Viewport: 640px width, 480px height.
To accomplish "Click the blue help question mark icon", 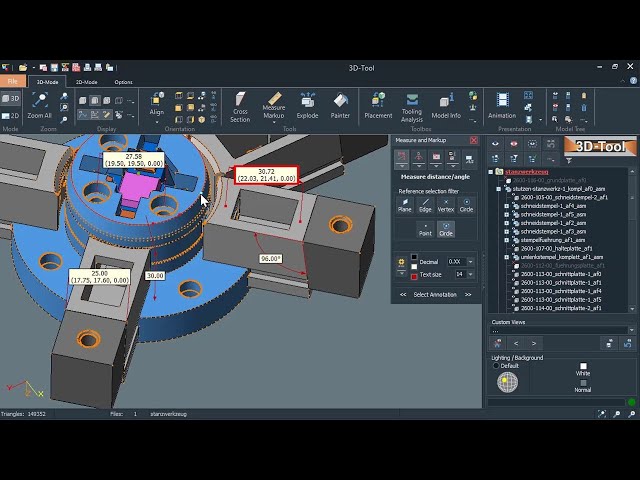I will (633, 81).
